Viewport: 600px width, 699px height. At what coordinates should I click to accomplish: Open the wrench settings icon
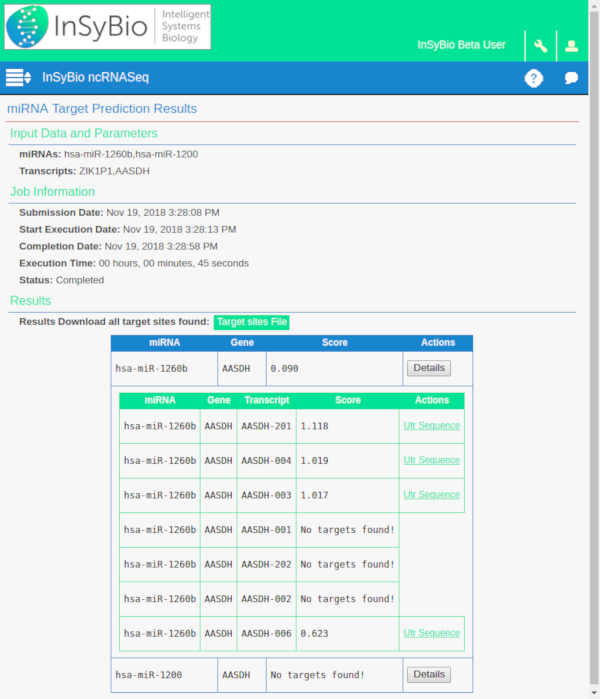pos(541,46)
